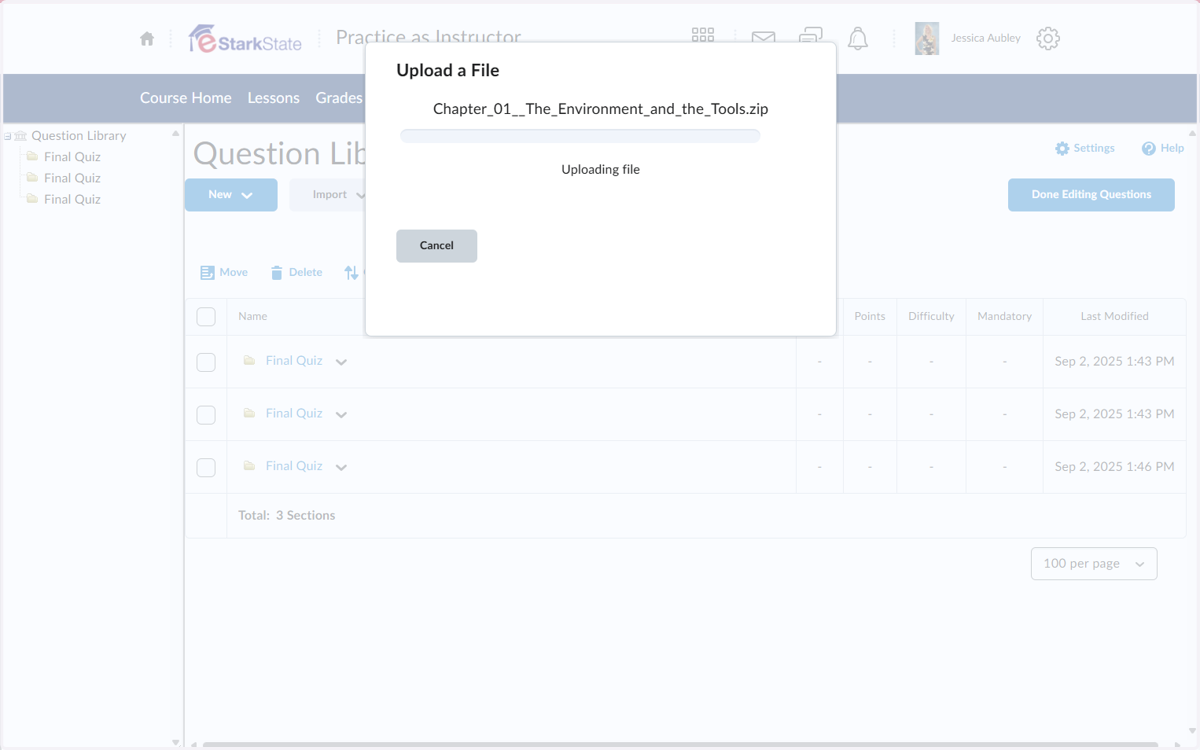
Task: Open the subscription alerts chat icon
Action: (x=811, y=37)
